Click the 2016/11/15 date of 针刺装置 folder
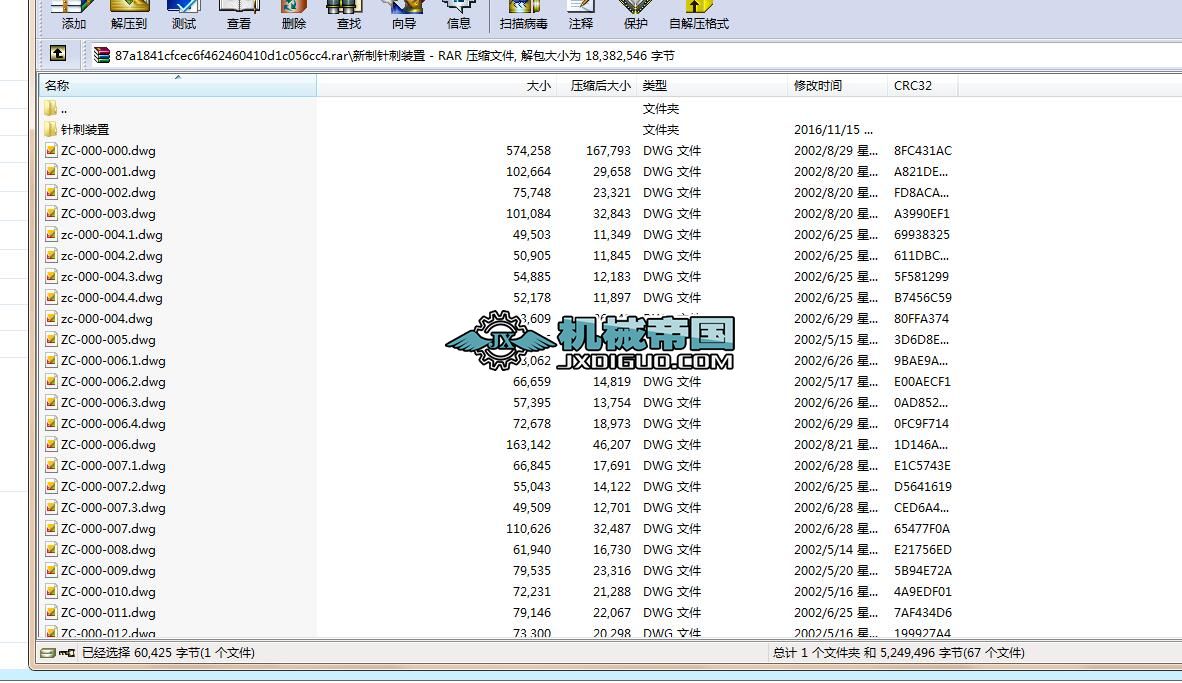 [x=833, y=130]
